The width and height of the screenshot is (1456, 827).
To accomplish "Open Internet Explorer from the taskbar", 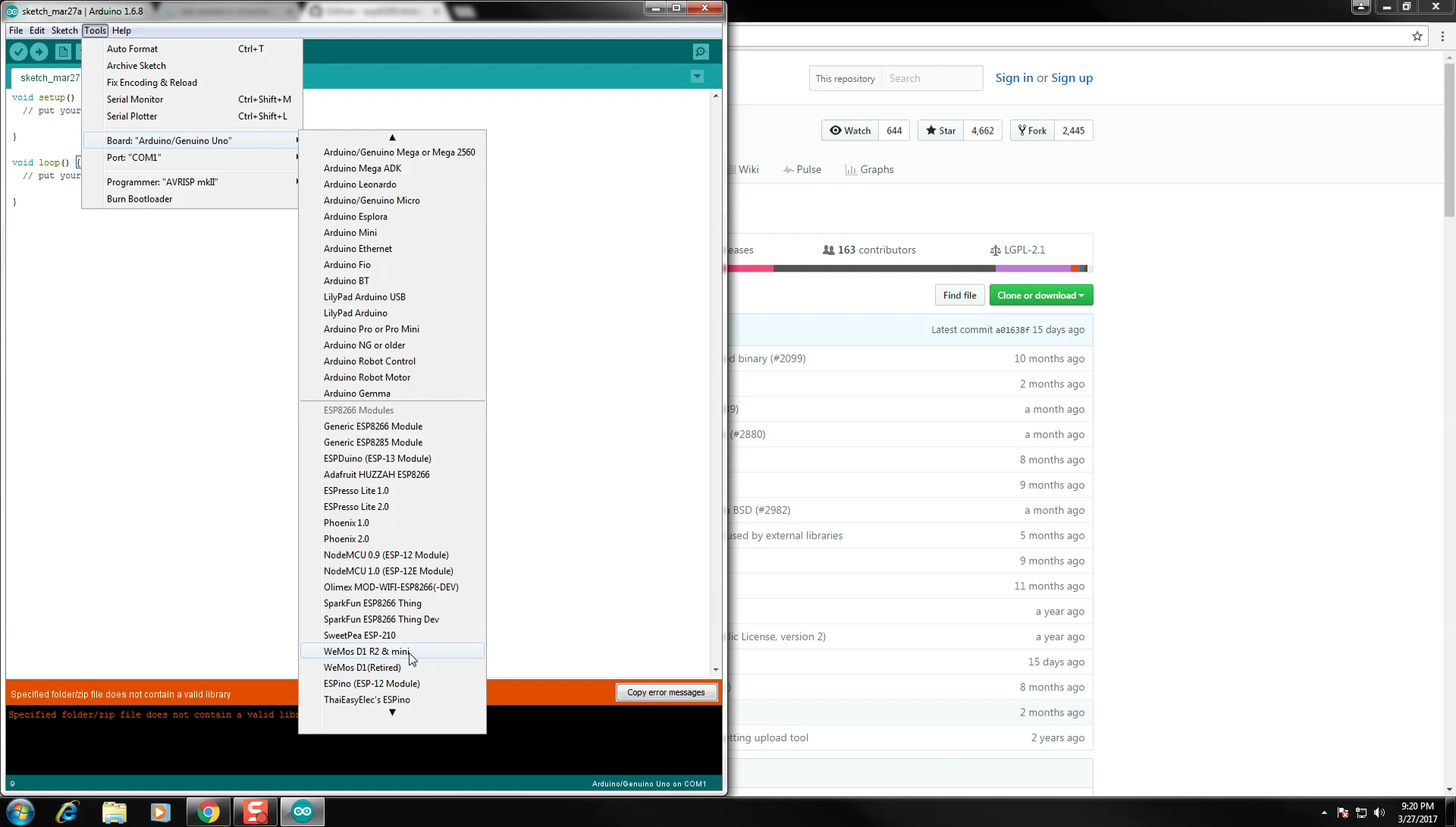I will click(67, 812).
